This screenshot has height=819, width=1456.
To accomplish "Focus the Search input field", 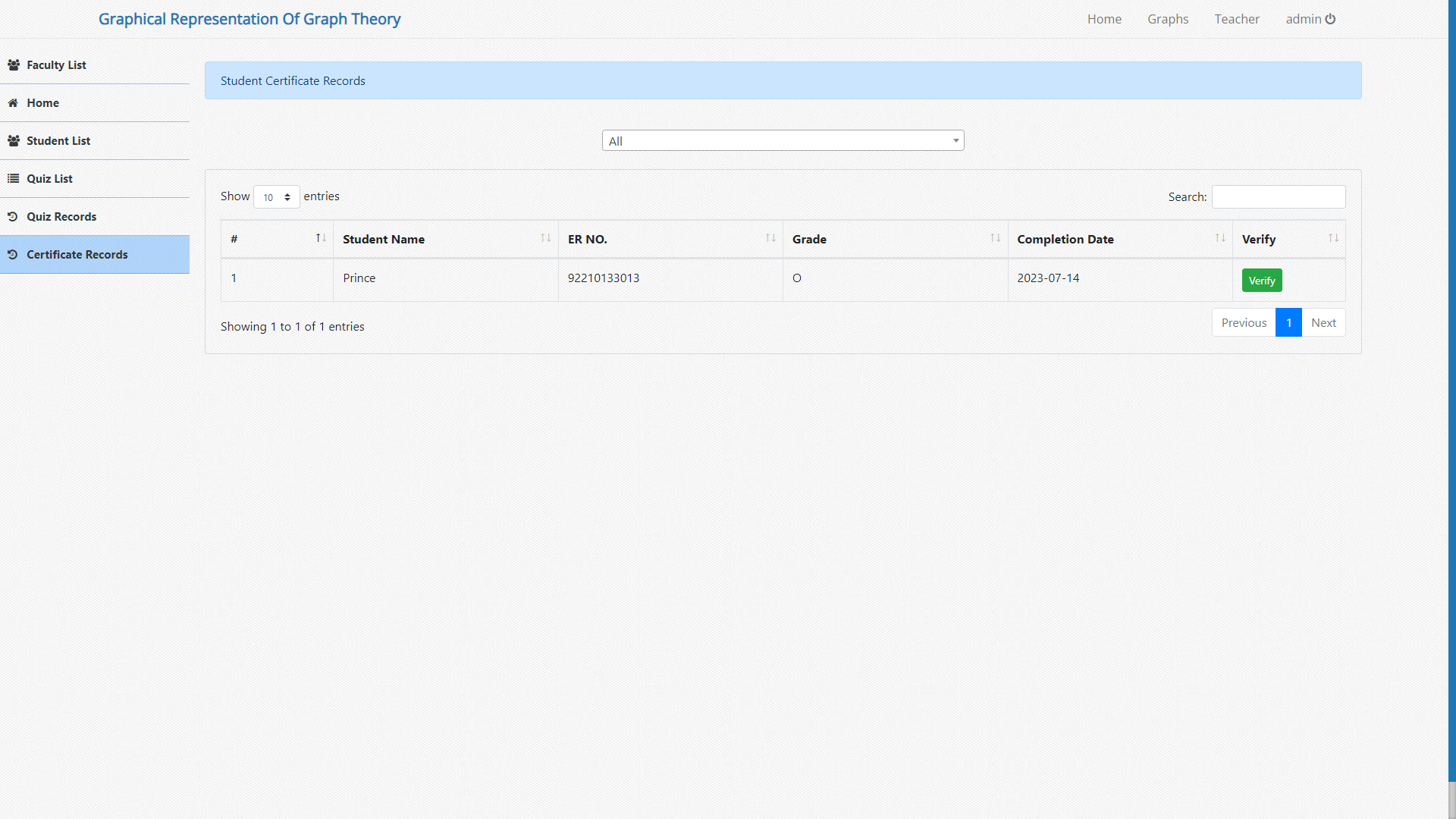I will (x=1278, y=197).
